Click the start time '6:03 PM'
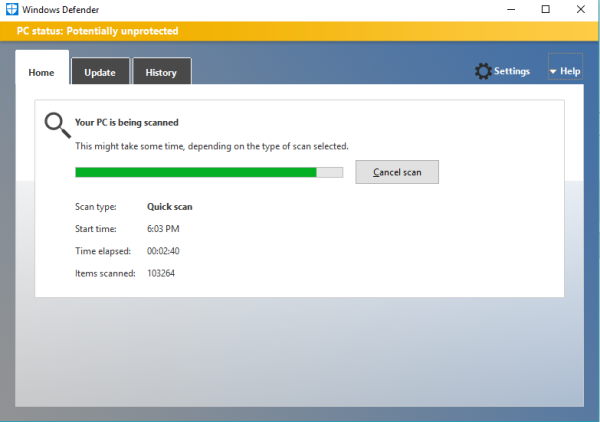 tap(163, 229)
